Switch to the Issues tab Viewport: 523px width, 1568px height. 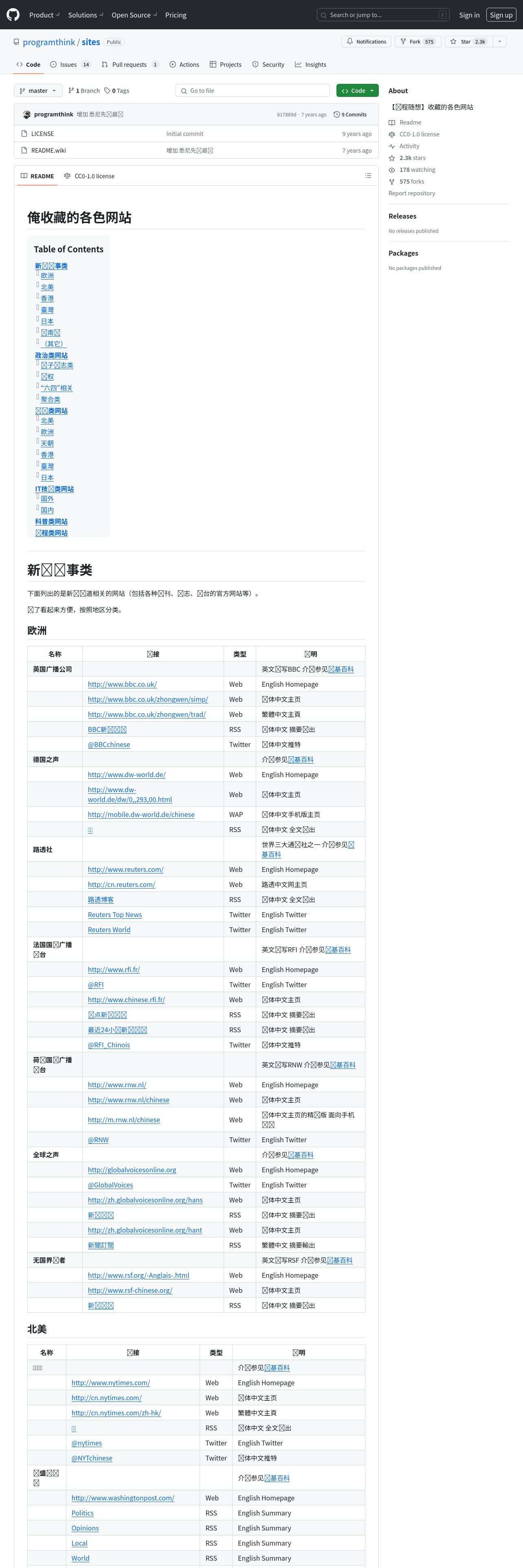pos(70,65)
